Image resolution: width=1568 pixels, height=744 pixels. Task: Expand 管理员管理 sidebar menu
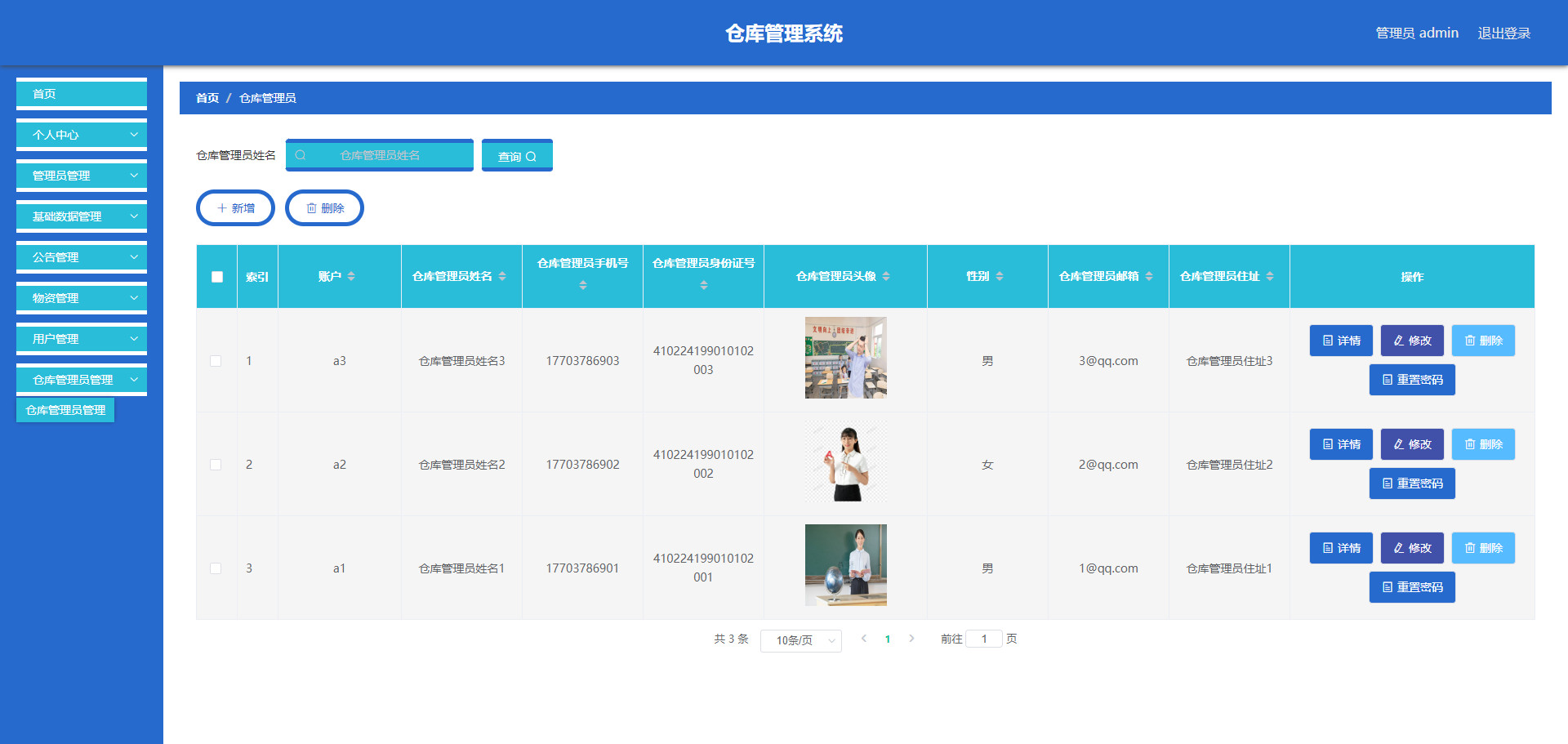pyautogui.click(x=82, y=176)
